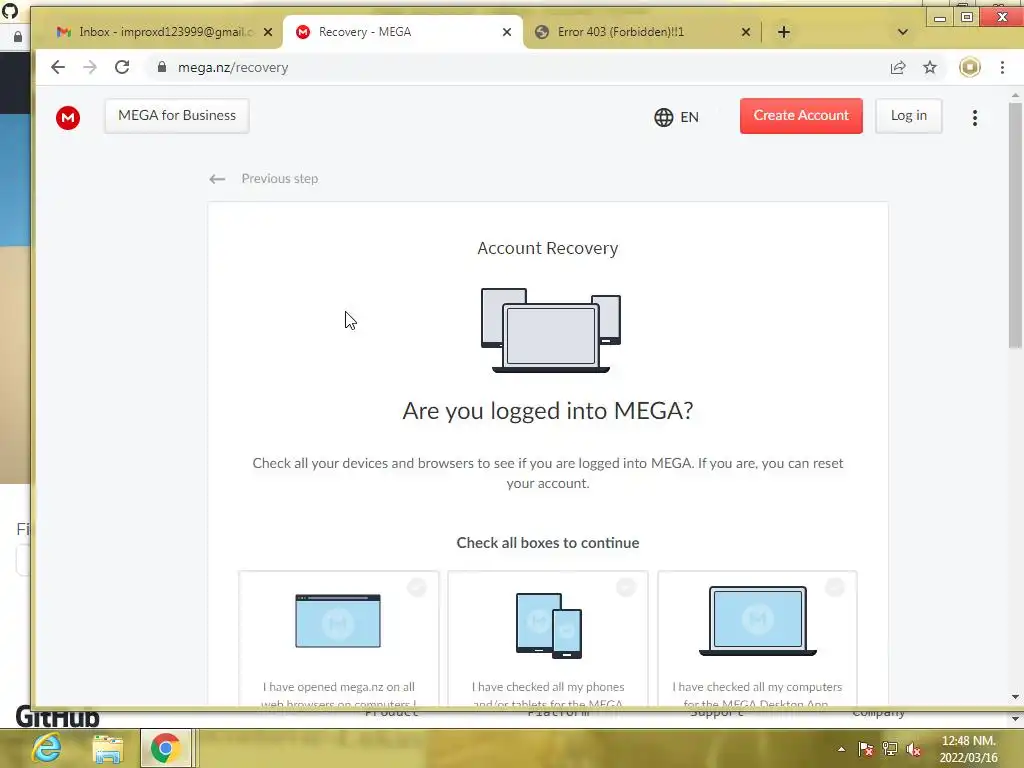The height and width of the screenshot is (768, 1024).
Task: Click the scrollbar down arrow
Action: [1015, 697]
